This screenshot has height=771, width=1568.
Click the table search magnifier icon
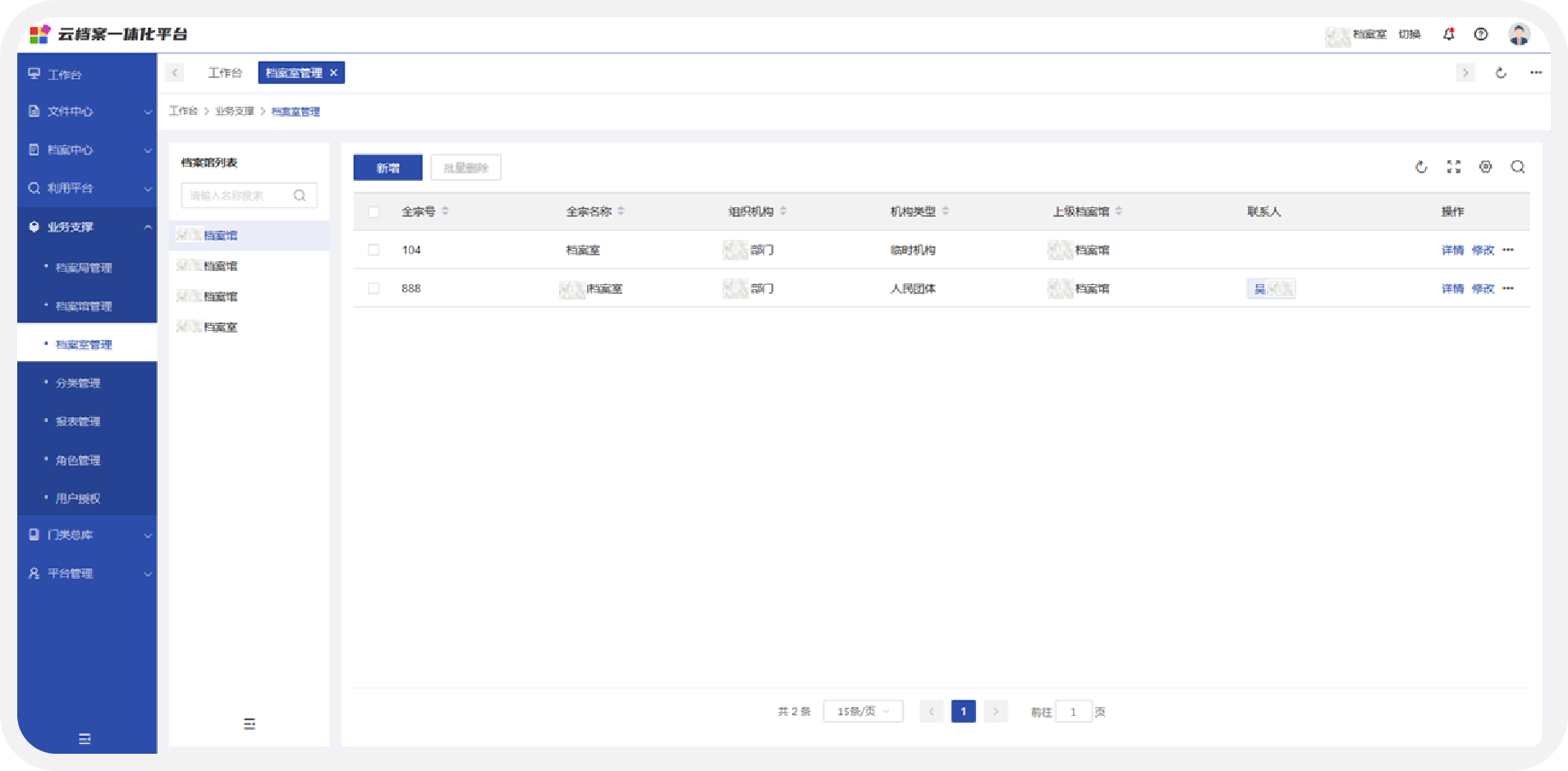(1518, 167)
